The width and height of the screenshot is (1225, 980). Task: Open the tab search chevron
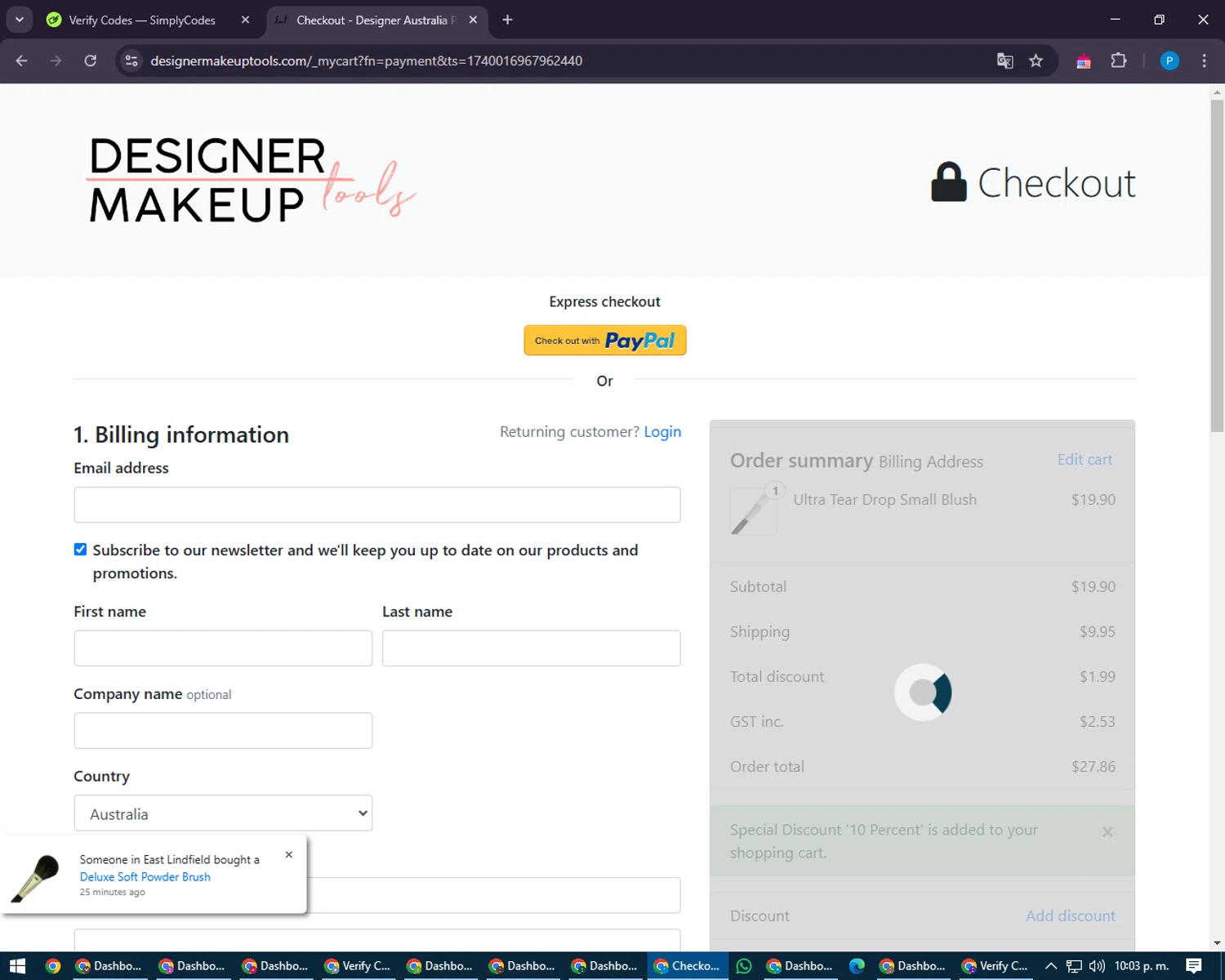[20, 20]
